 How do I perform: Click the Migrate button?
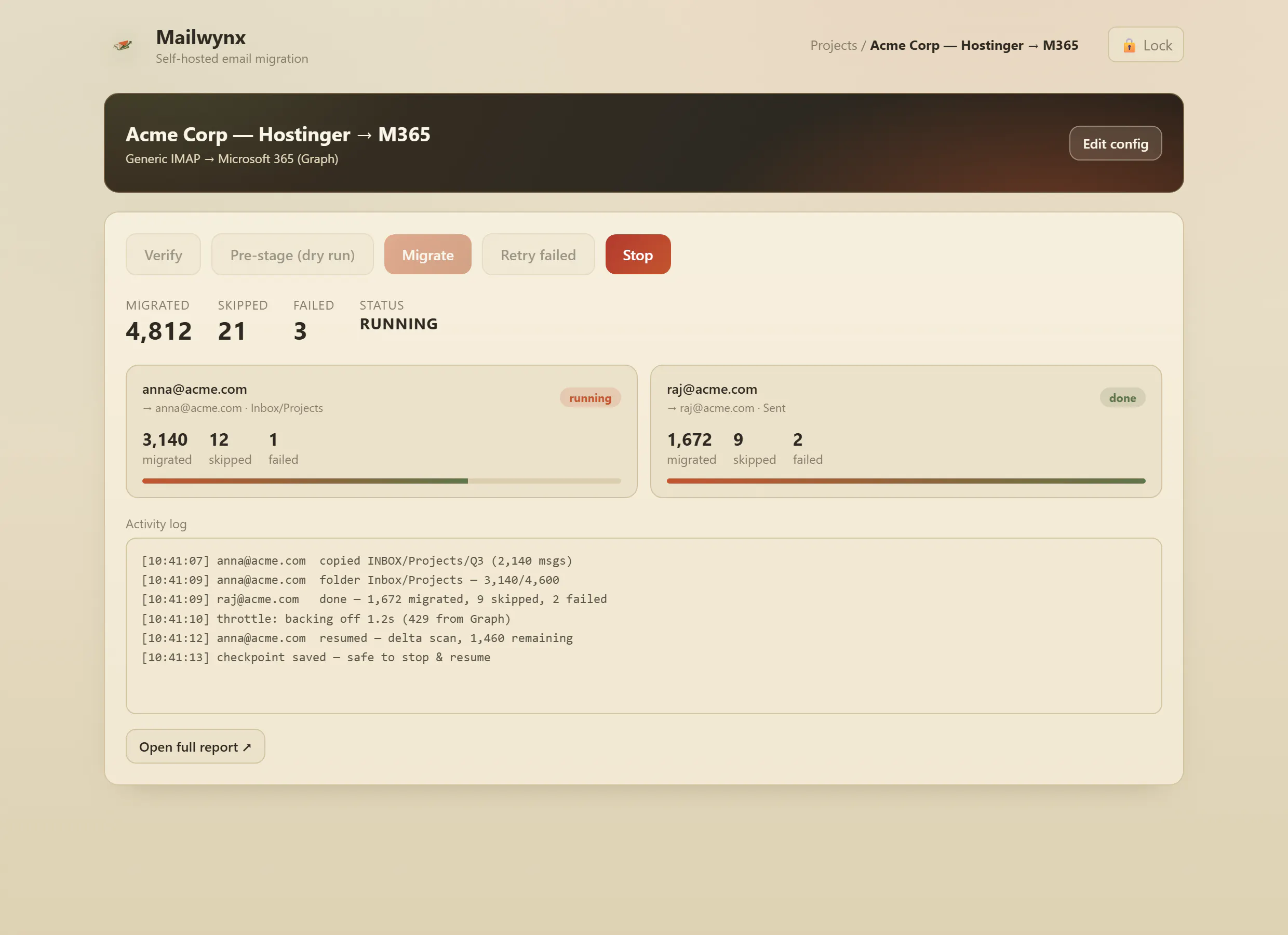[x=427, y=255]
